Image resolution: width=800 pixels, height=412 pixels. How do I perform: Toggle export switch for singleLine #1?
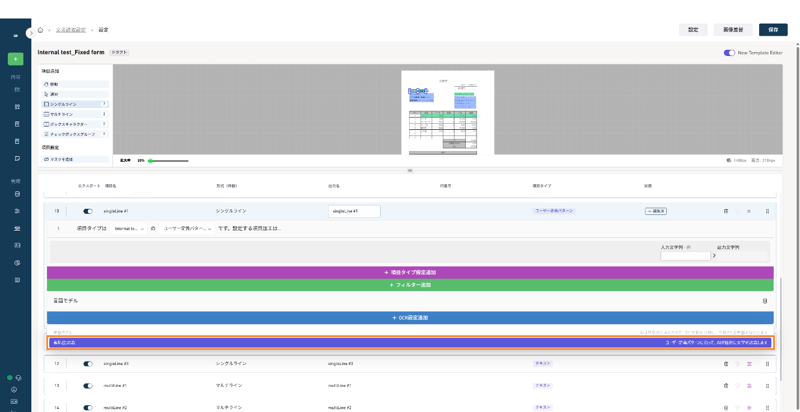pos(88,211)
